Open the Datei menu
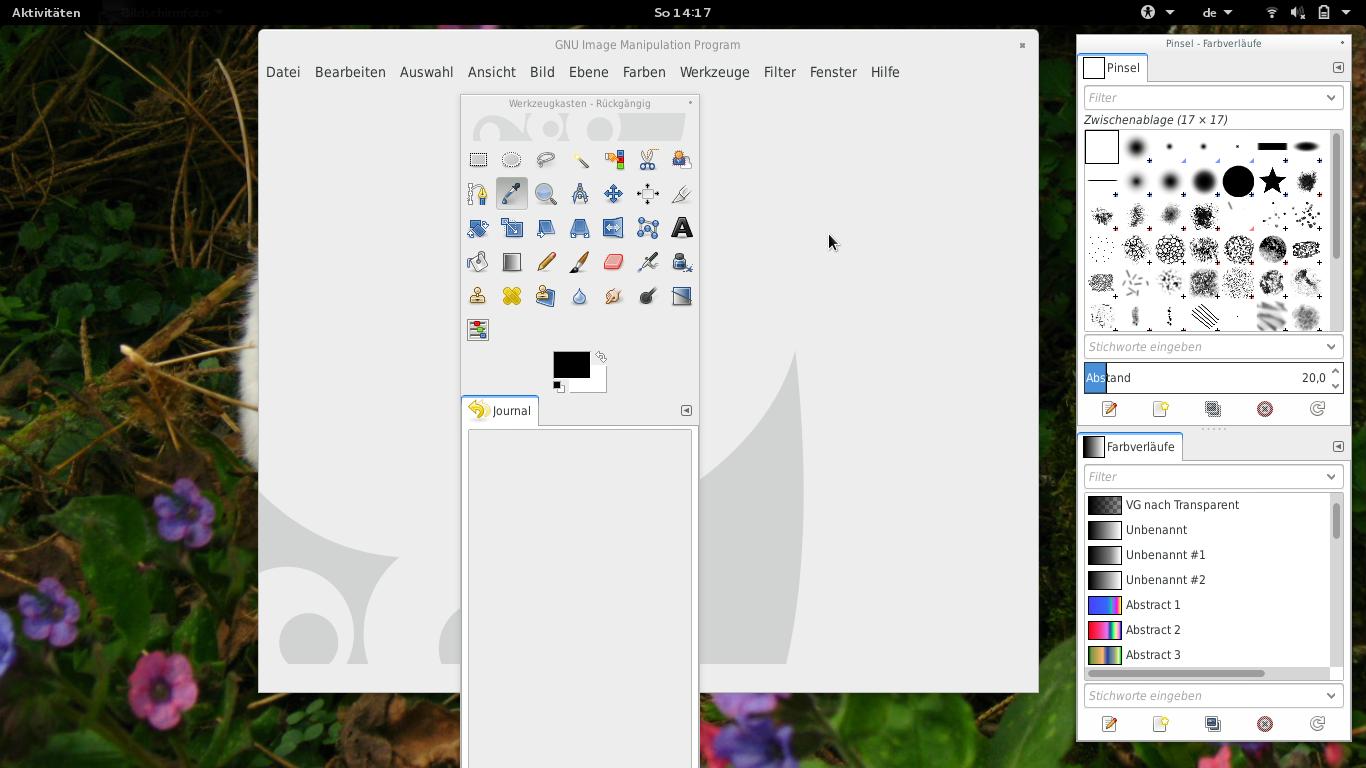Screen dimensions: 1366x768 (x=283, y=72)
